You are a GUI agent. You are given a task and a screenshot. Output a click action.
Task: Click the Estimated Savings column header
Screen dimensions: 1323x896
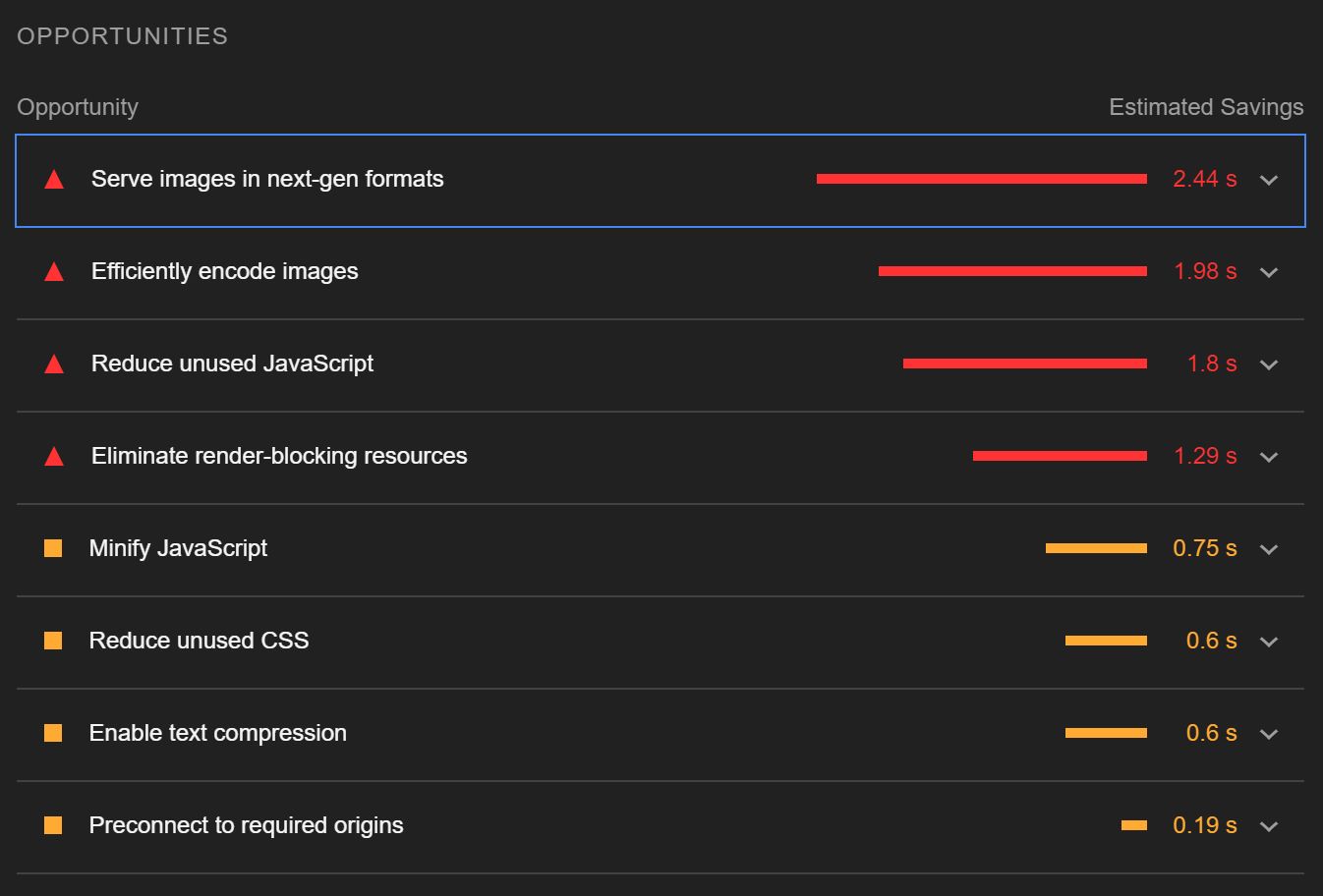click(1206, 107)
